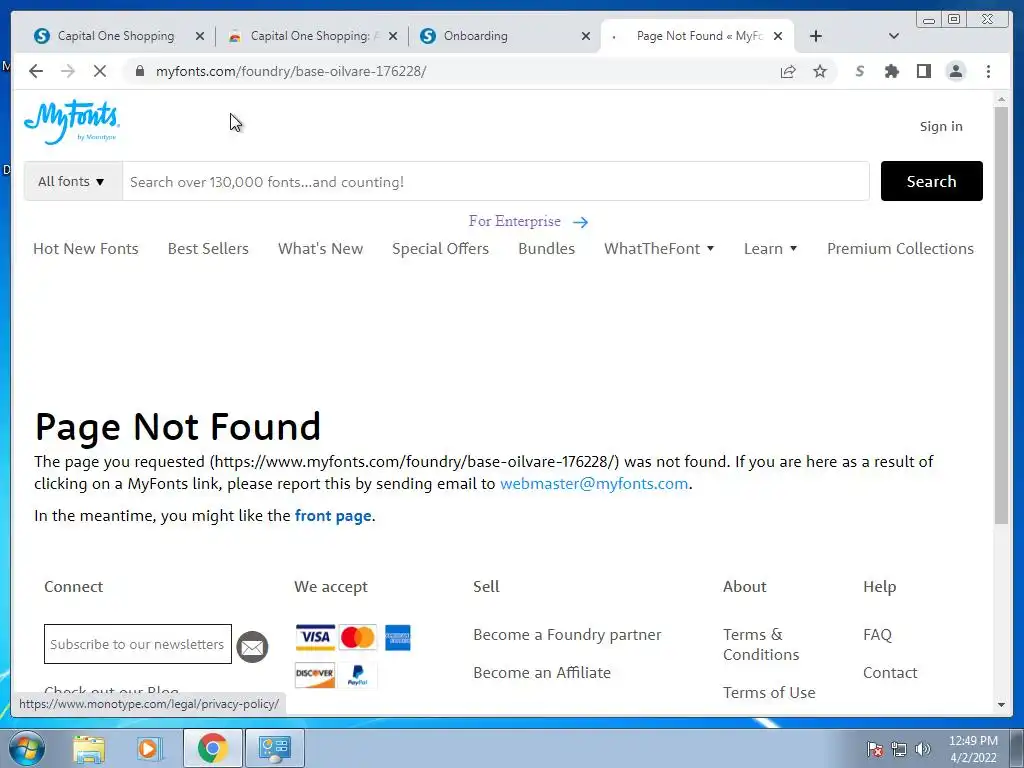Open control panel app in taskbar
Screen dimensions: 1024x768
274,748
